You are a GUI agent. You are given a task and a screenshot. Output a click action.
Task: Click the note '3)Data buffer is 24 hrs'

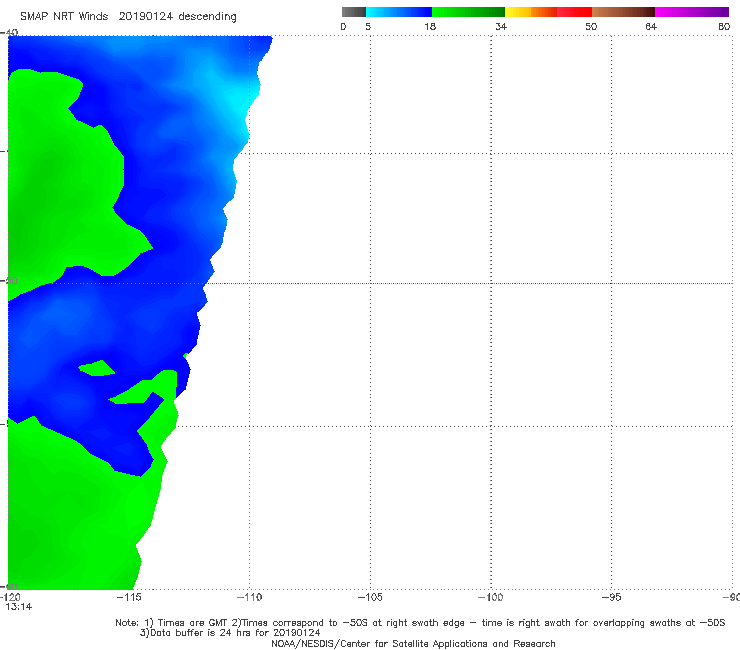(x=230, y=633)
